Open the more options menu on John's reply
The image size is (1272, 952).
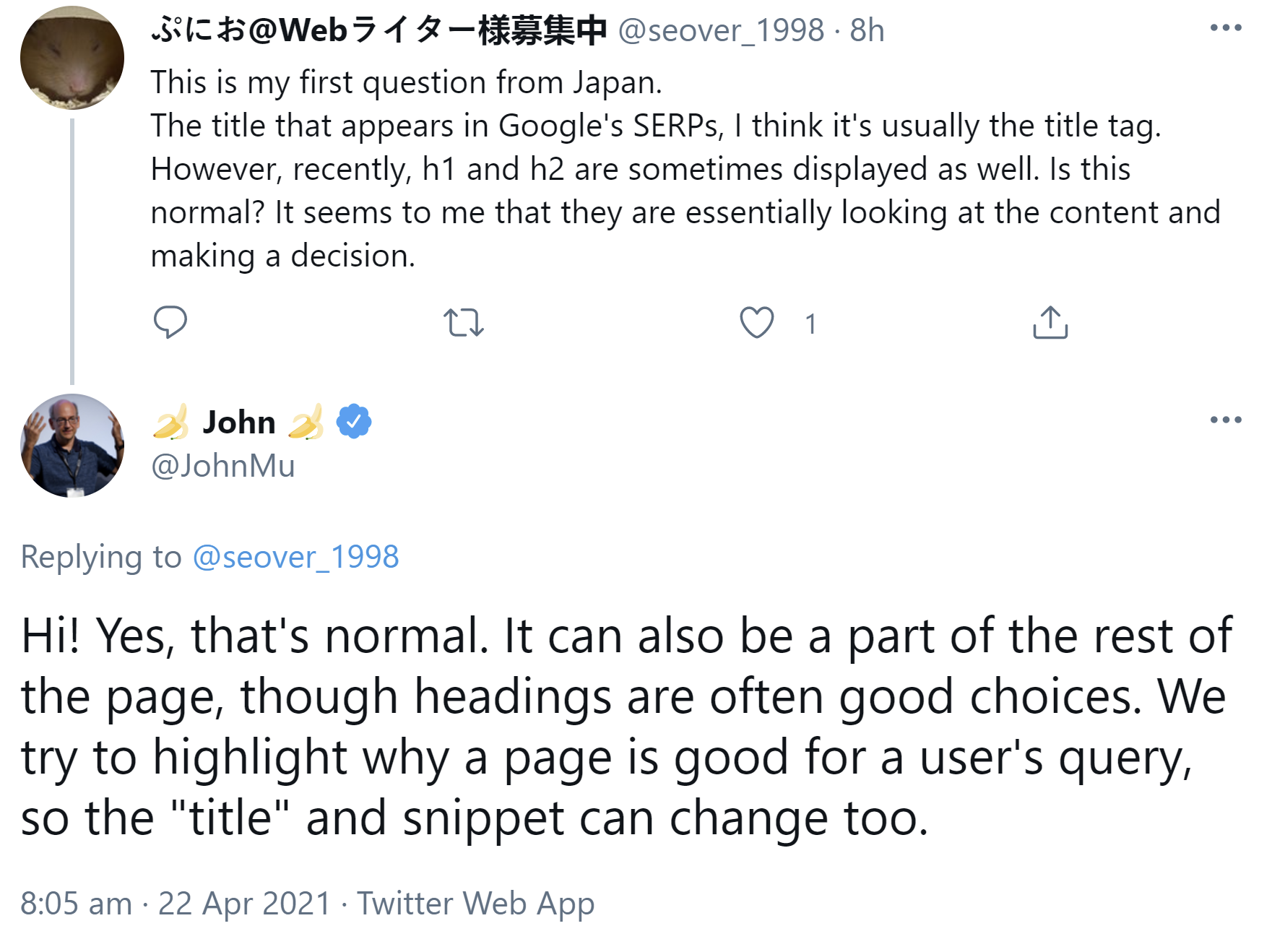(x=1225, y=420)
